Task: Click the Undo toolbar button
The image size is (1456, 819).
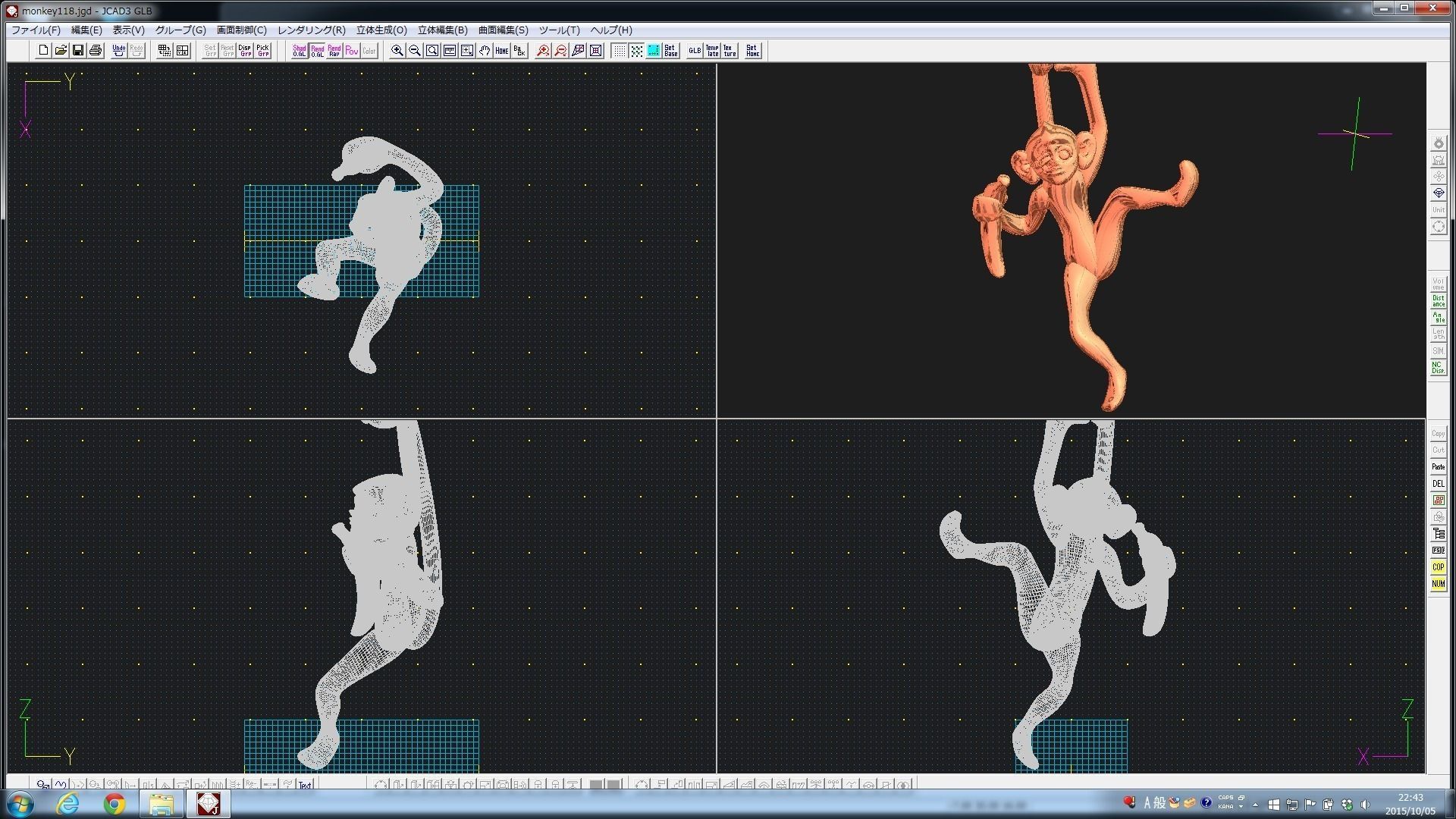Action: click(x=119, y=51)
